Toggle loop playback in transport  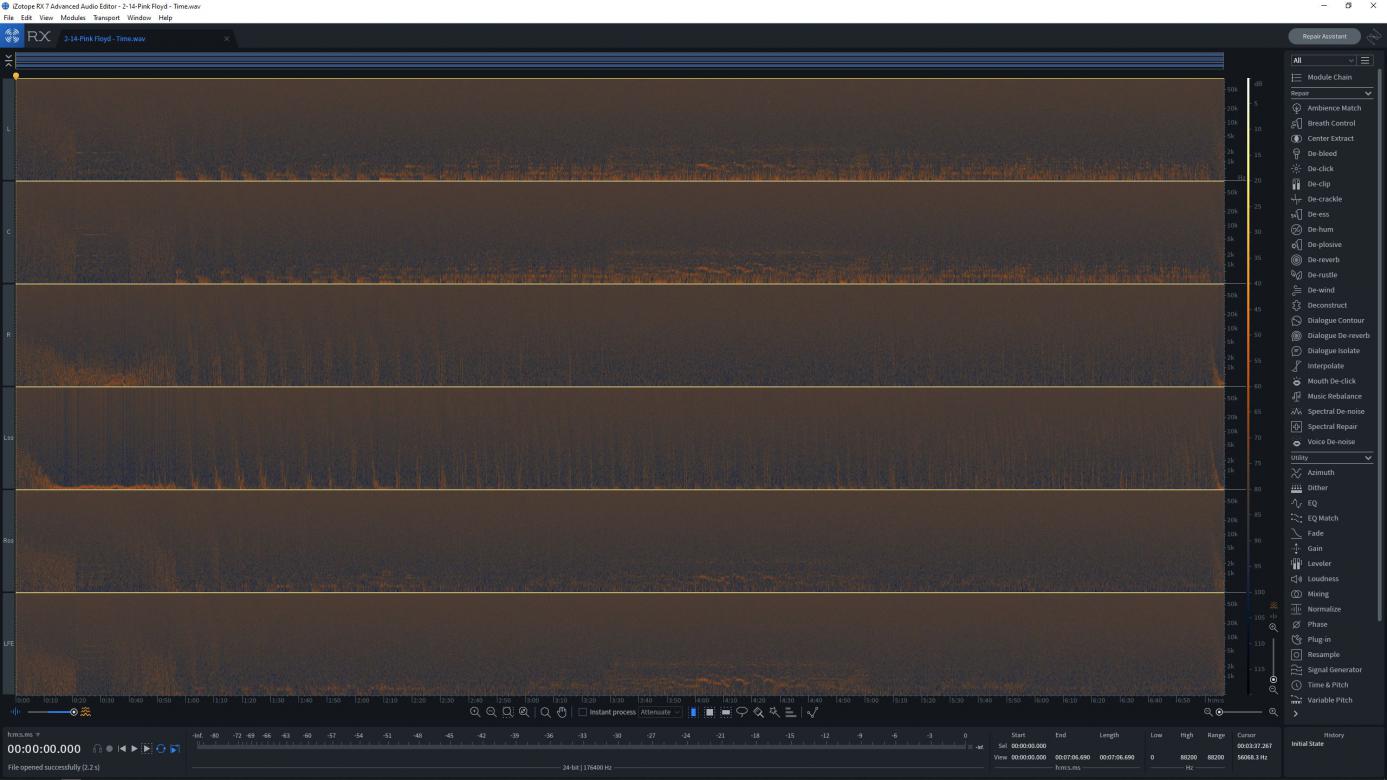(160, 749)
